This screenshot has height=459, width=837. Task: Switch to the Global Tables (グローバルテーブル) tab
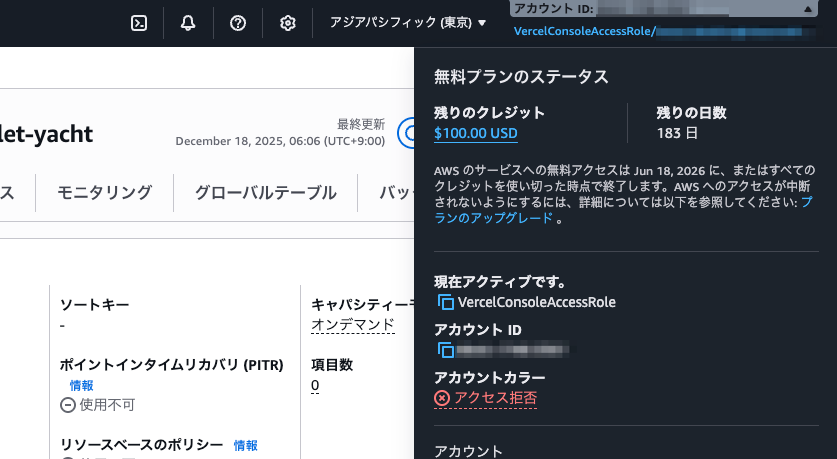pyautogui.click(x=265, y=192)
